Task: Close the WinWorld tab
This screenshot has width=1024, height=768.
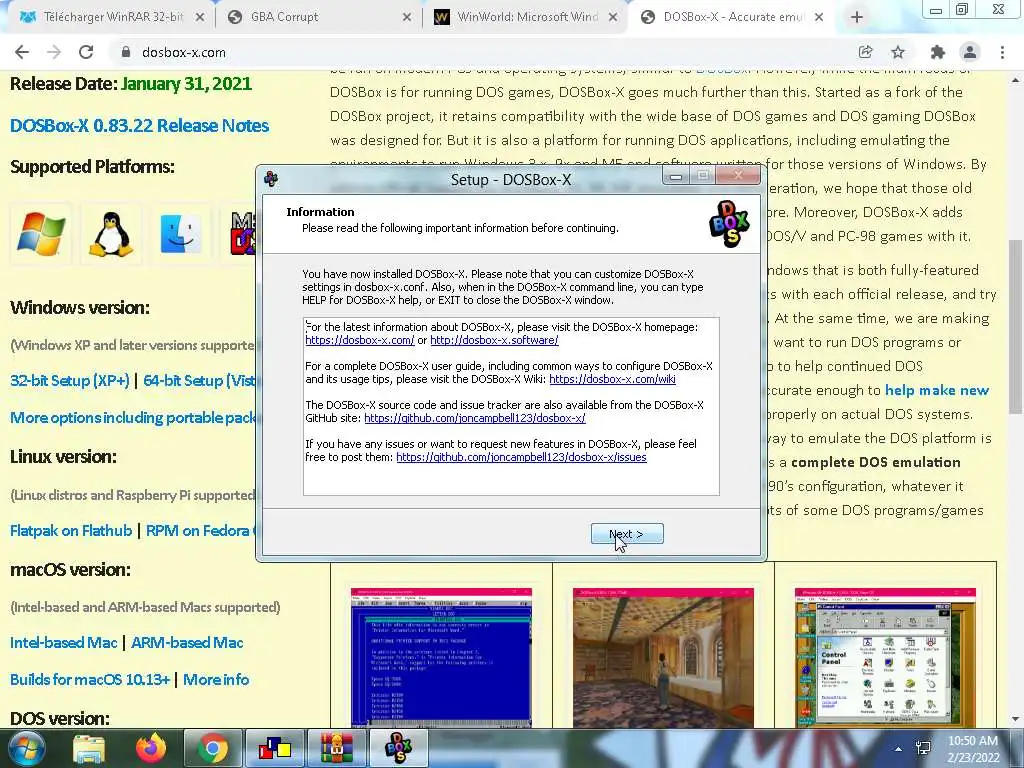Action: click(613, 17)
